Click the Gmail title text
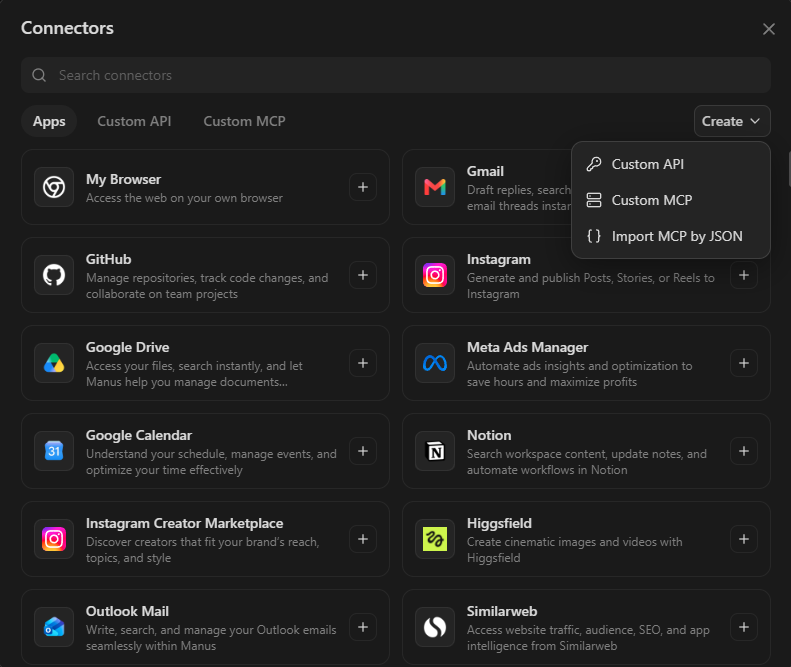Screen dimensions: 791x667 tap(485, 172)
